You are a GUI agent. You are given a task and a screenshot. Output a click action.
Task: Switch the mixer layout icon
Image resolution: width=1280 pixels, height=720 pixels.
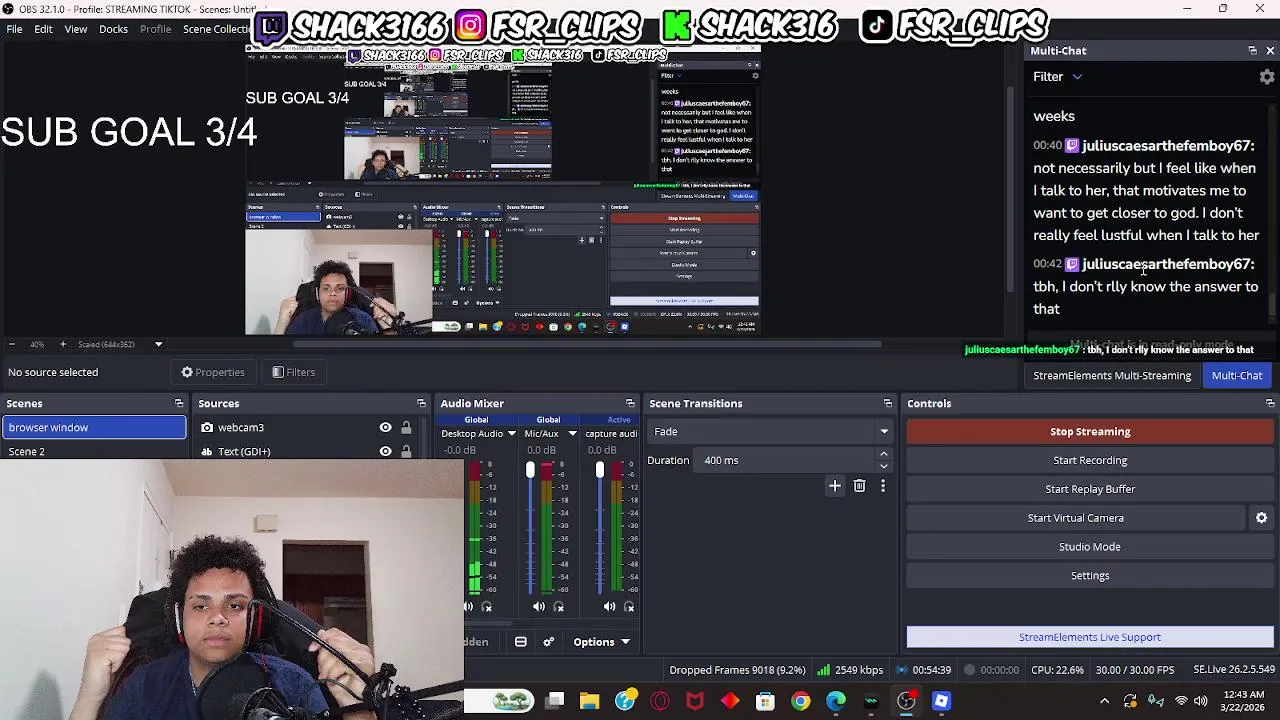[x=521, y=642]
